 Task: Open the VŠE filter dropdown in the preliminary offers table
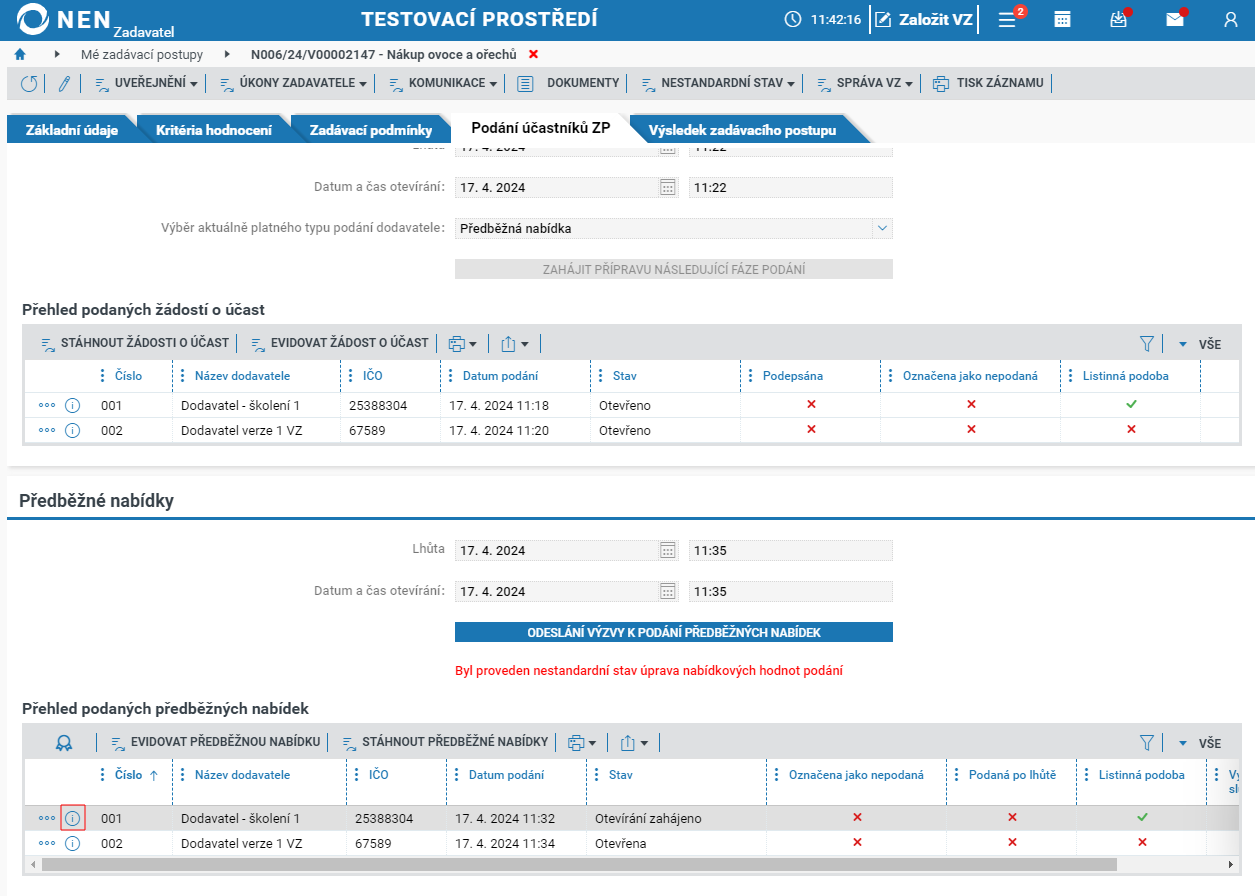click(x=1200, y=743)
